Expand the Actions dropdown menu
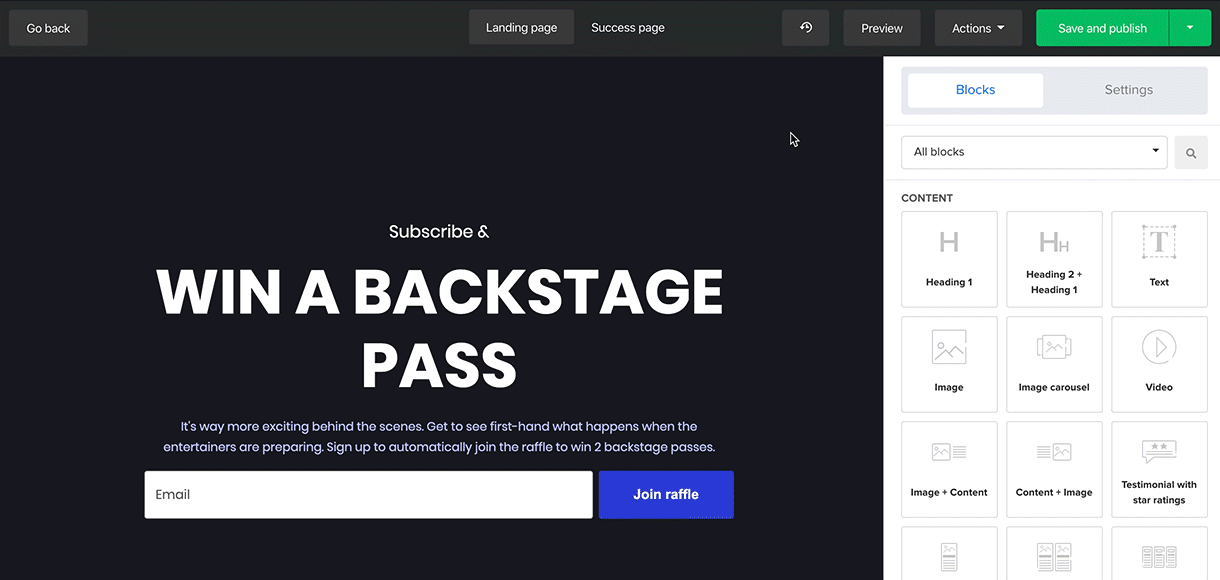This screenshot has height=580, width=1220. click(978, 28)
